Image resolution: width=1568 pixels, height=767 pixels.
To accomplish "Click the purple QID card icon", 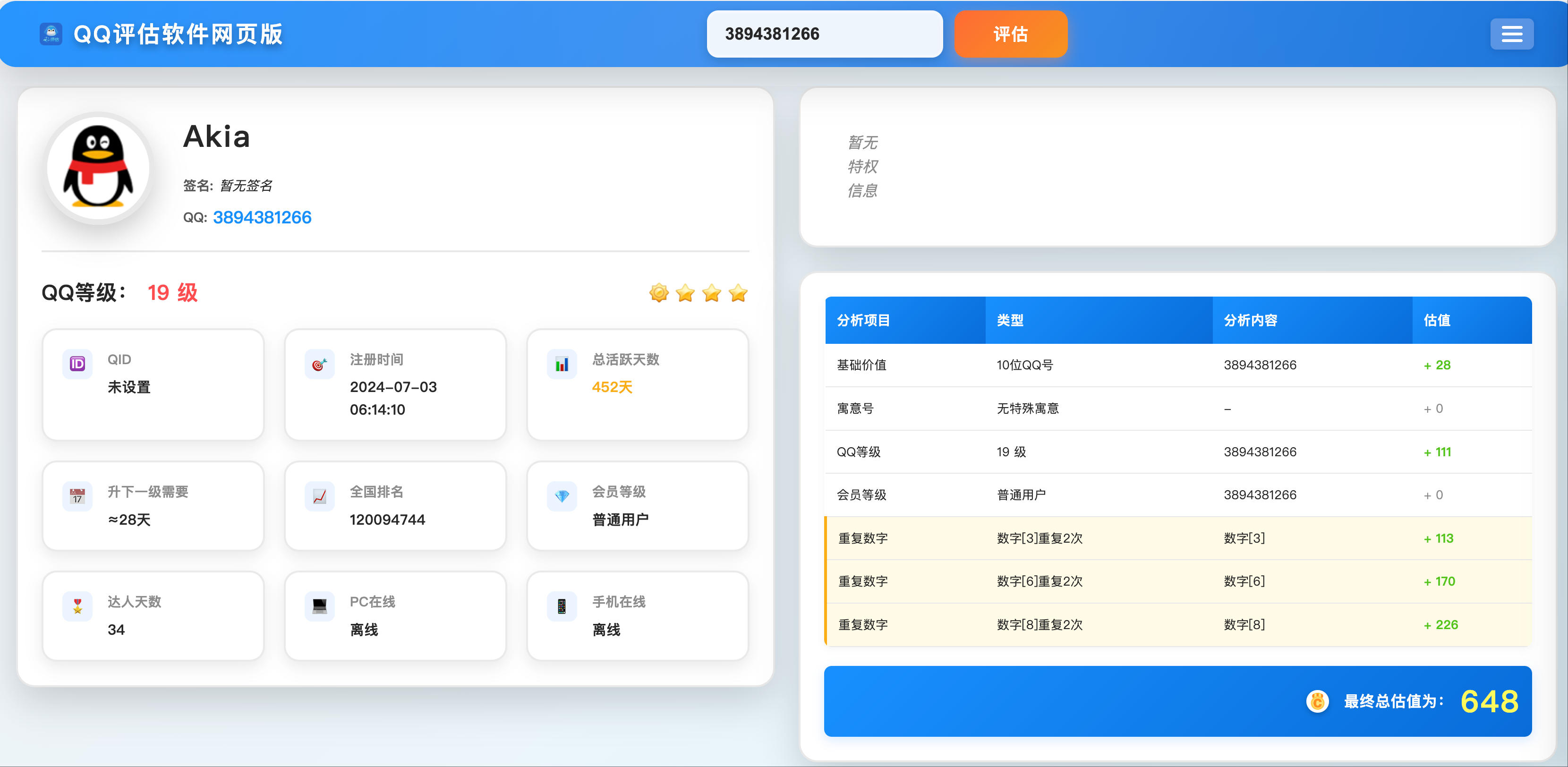I will click(x=77, y=364).
